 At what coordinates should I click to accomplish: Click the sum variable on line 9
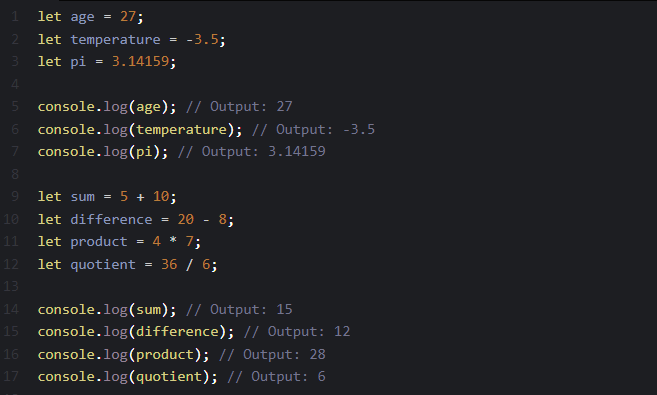(x=83, y=197)
